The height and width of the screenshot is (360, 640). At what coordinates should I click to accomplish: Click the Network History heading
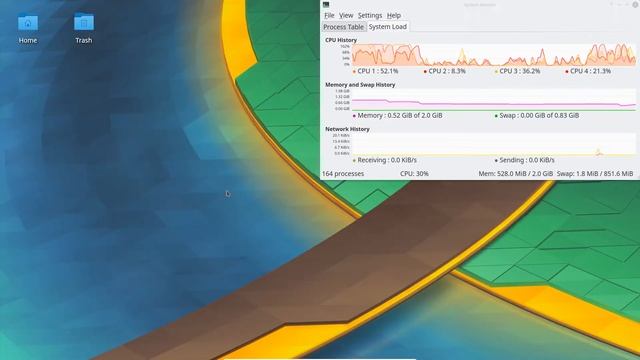(x=347, y=129)
